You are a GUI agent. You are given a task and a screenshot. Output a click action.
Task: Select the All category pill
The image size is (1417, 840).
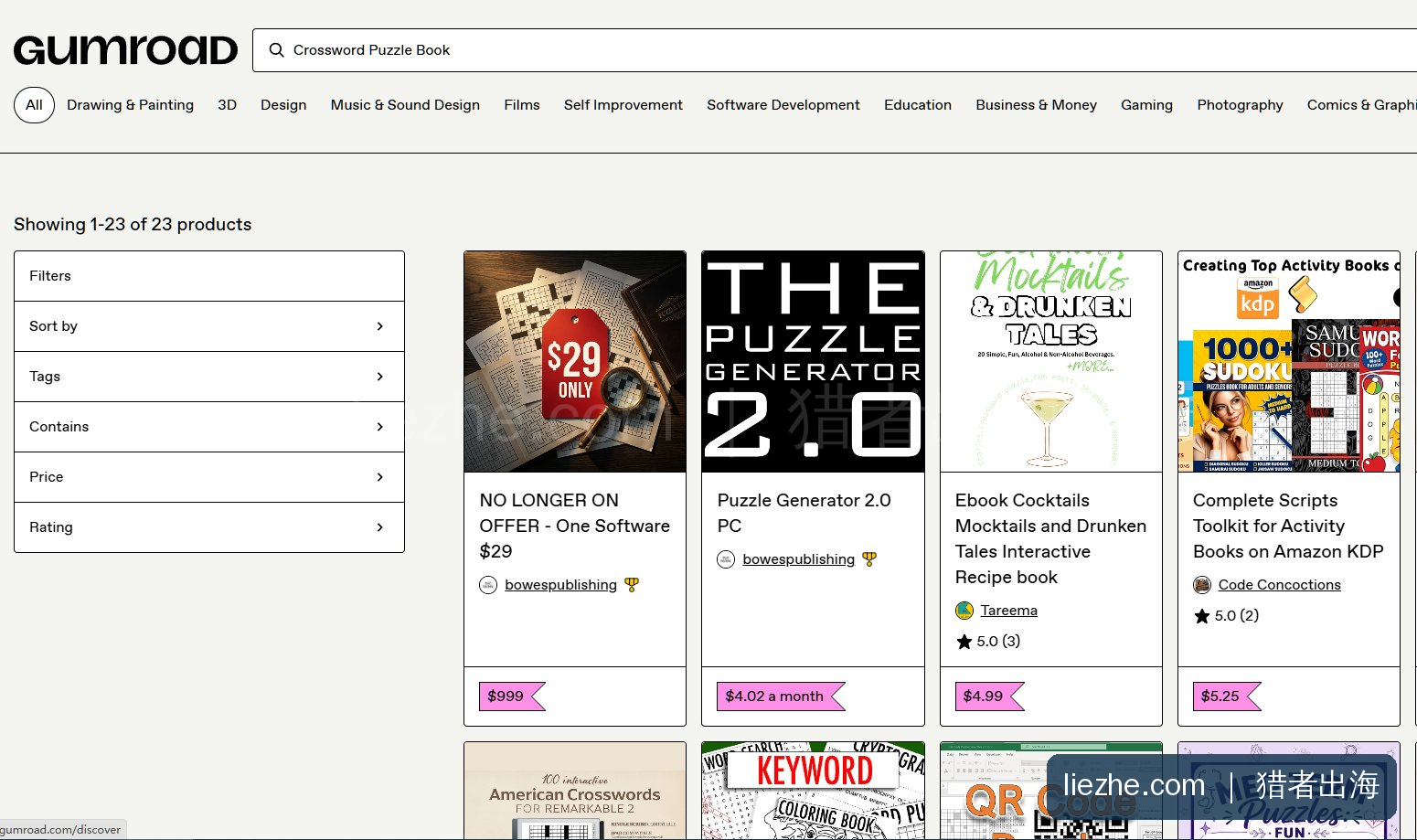pyautogui.click(x=34, y=104)
